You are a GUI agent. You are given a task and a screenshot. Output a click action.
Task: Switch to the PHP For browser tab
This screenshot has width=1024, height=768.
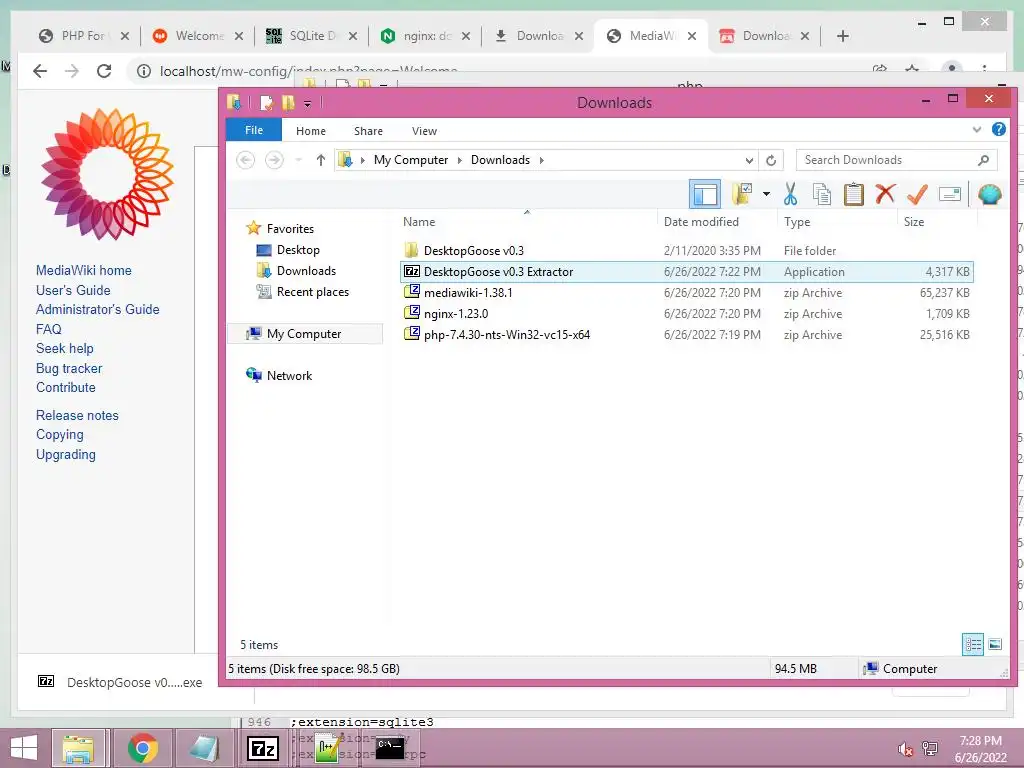pyautogui.click(x=83, y=36)
